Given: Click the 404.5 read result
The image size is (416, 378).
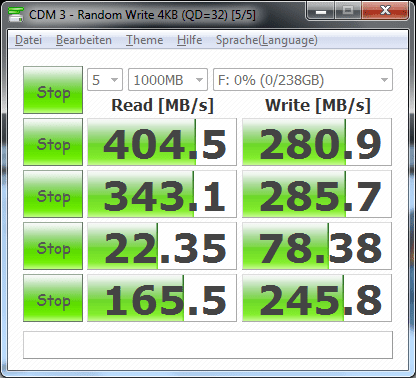Looking at the screenshot, I should (x=162, y=142).
